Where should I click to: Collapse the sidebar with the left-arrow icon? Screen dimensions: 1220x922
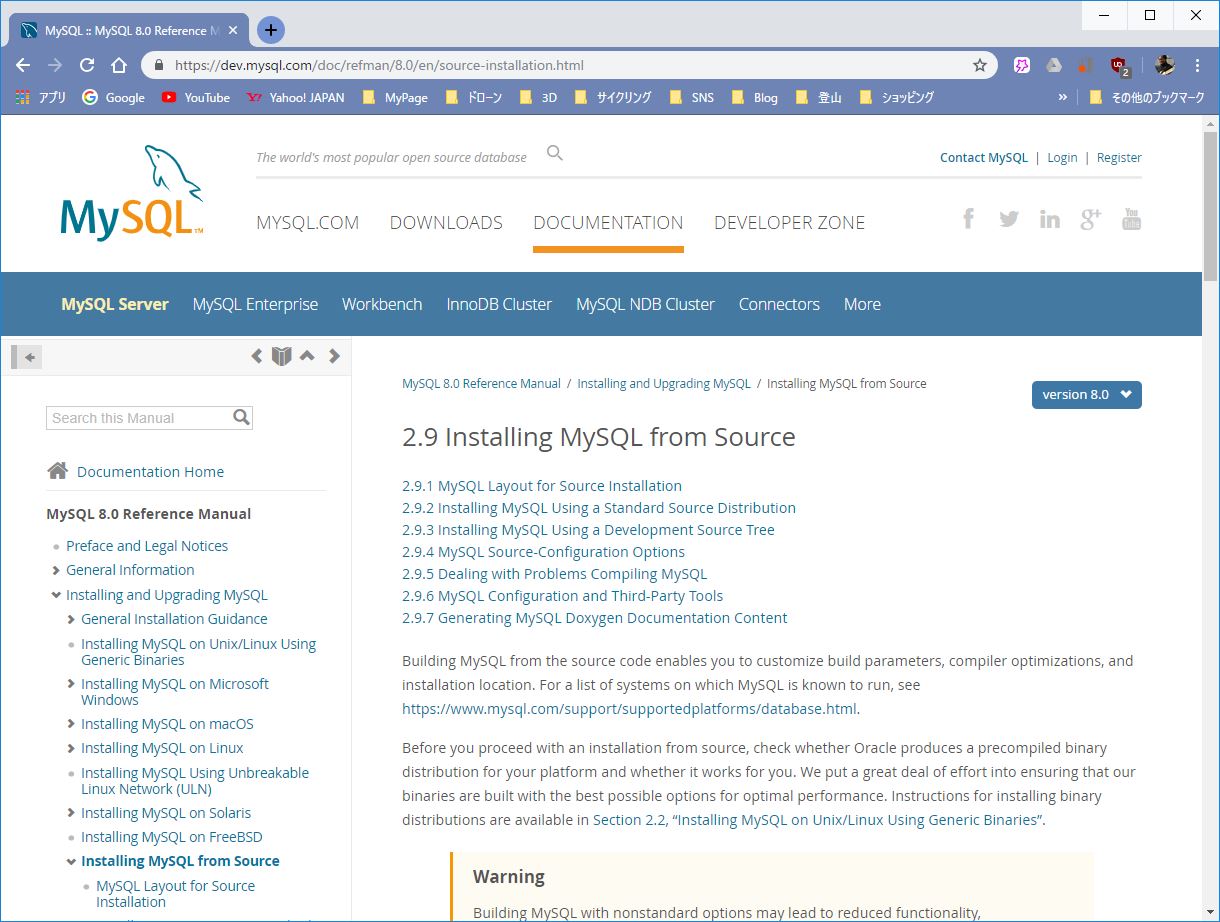[x=29, y=357]
